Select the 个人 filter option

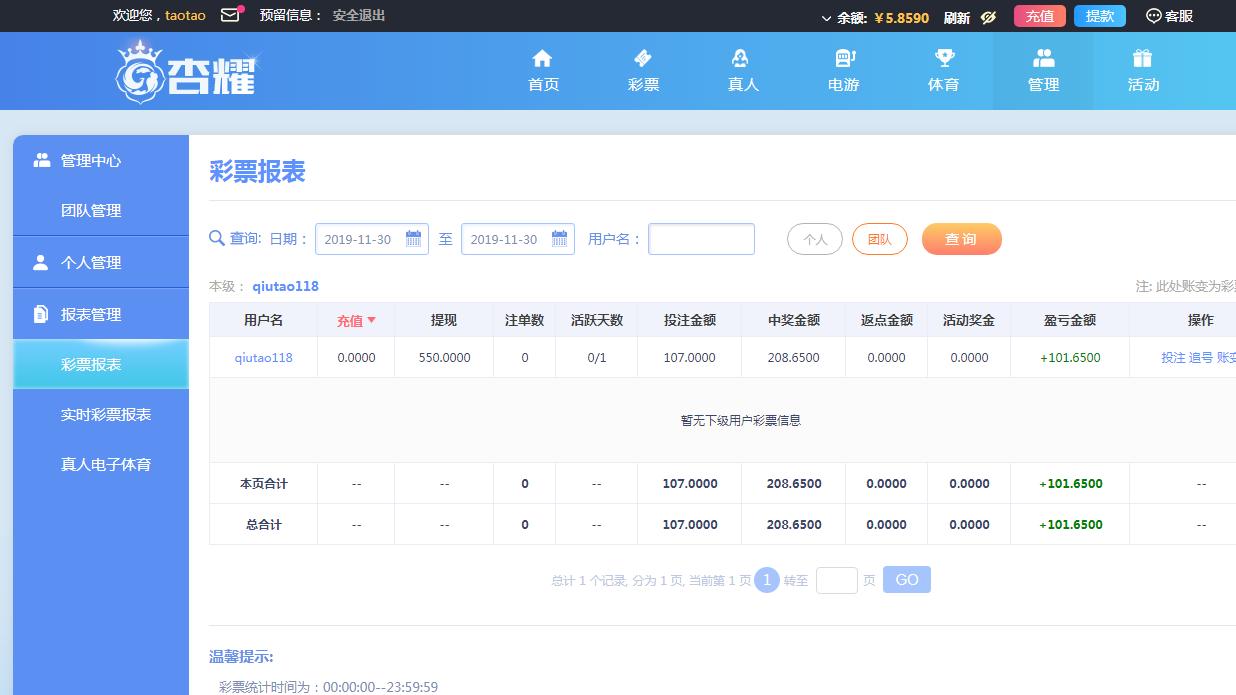pyautogui.click(x=815, y=239)
